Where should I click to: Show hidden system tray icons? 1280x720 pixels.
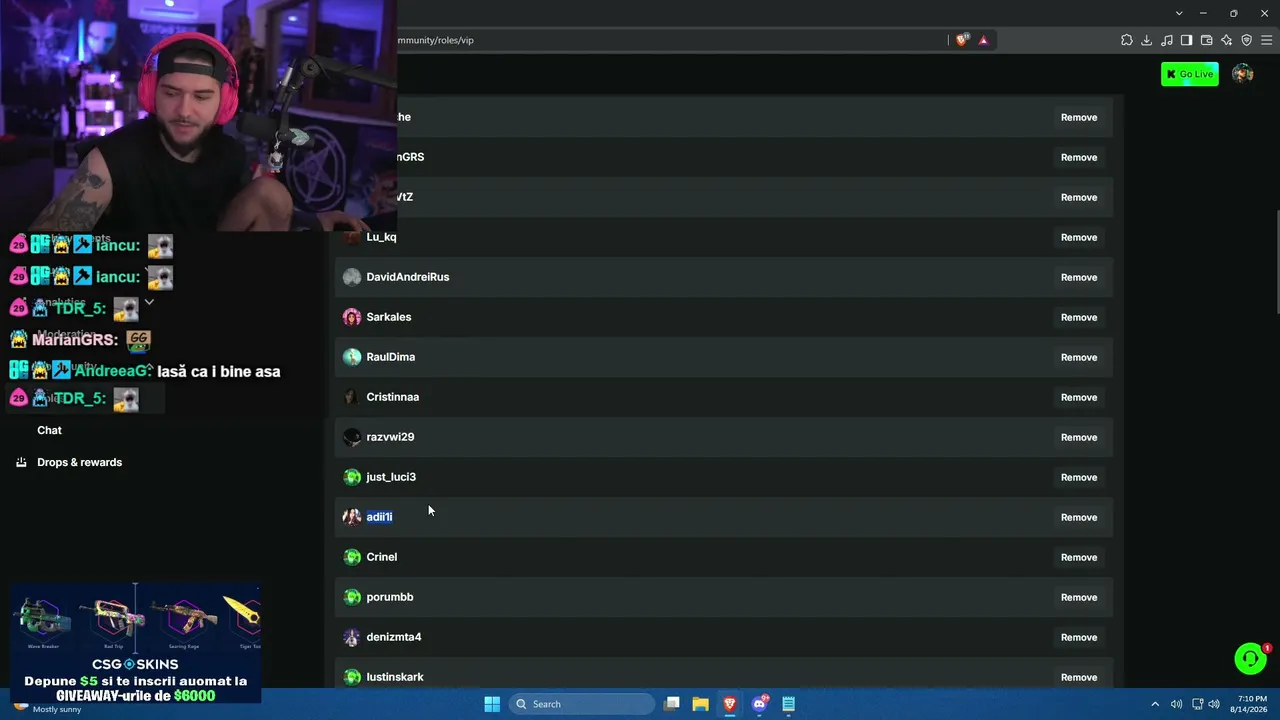(1155, 704)
